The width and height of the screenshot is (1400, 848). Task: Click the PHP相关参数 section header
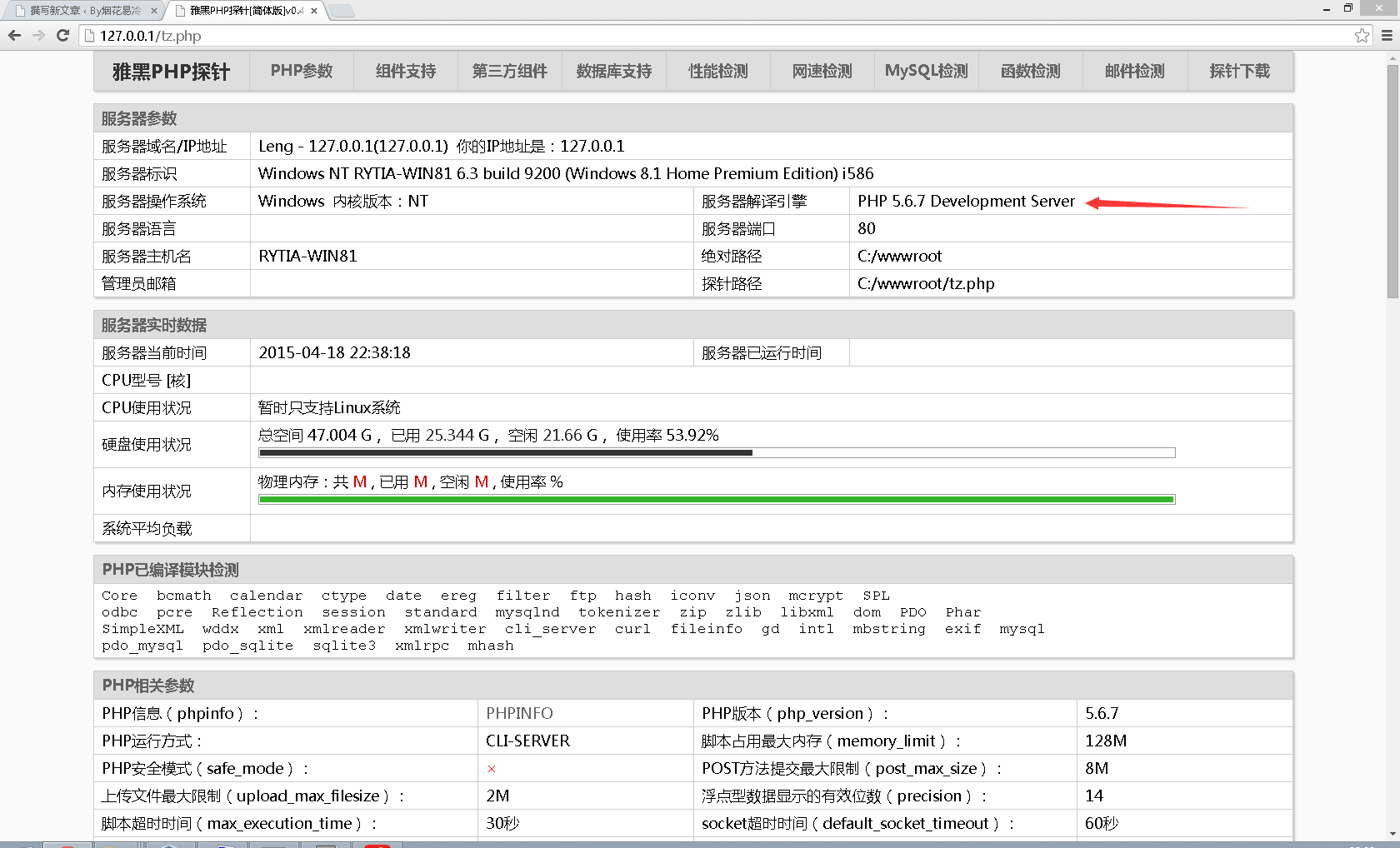click(x=693, y=686)
